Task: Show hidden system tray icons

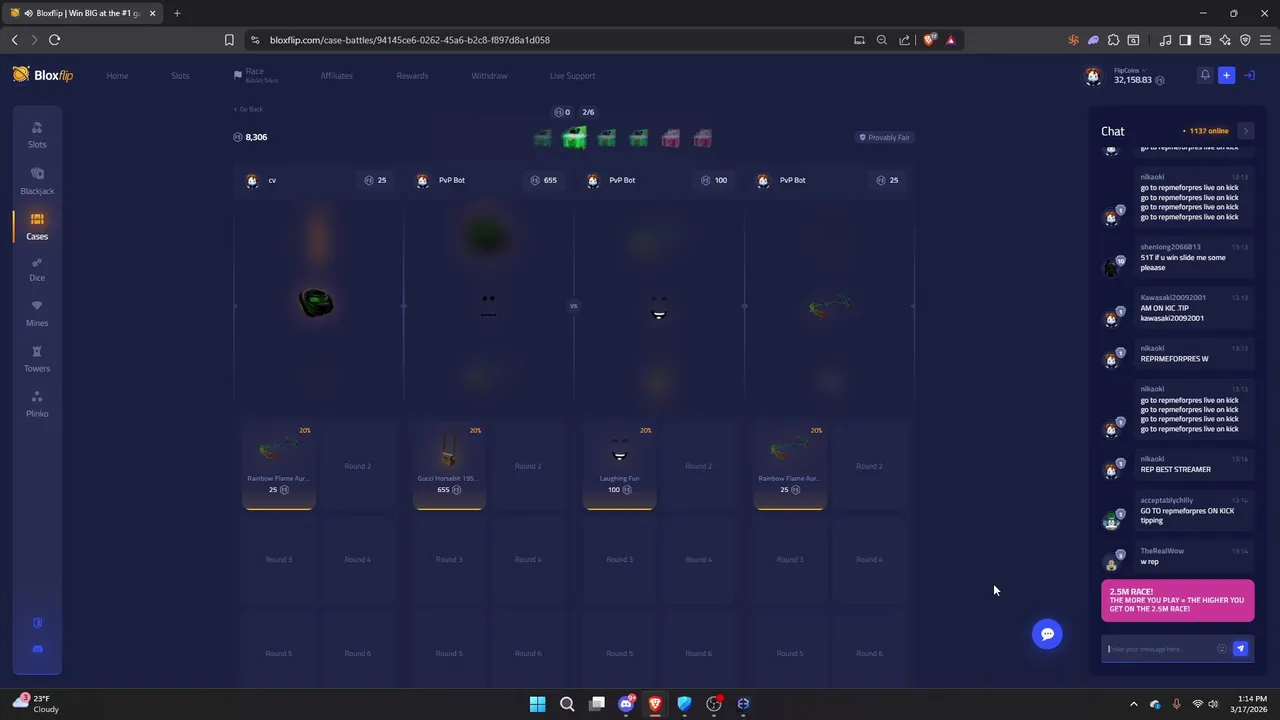Action: coord(1133,704)
